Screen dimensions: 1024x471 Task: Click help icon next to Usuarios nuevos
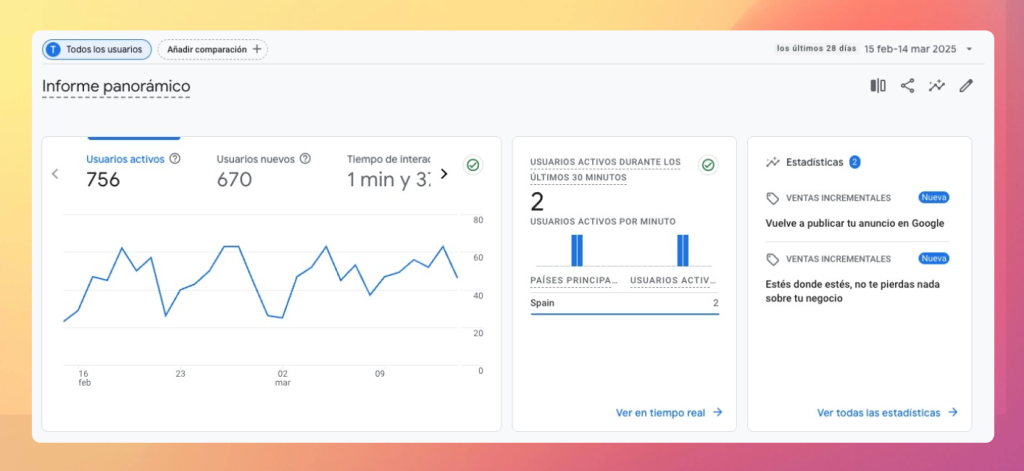[305, 158]
